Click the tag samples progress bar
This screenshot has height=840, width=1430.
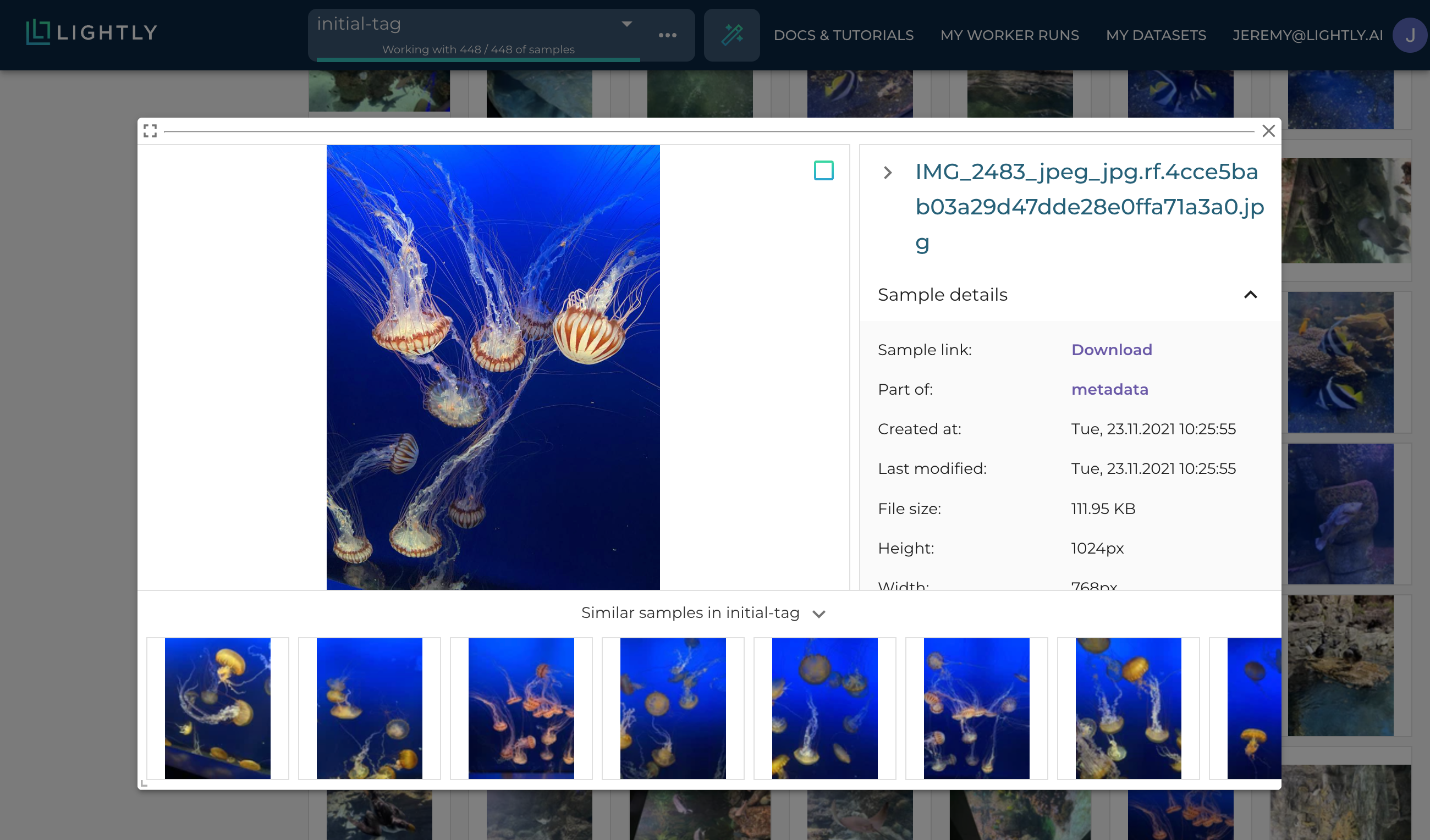click(478, 59)
